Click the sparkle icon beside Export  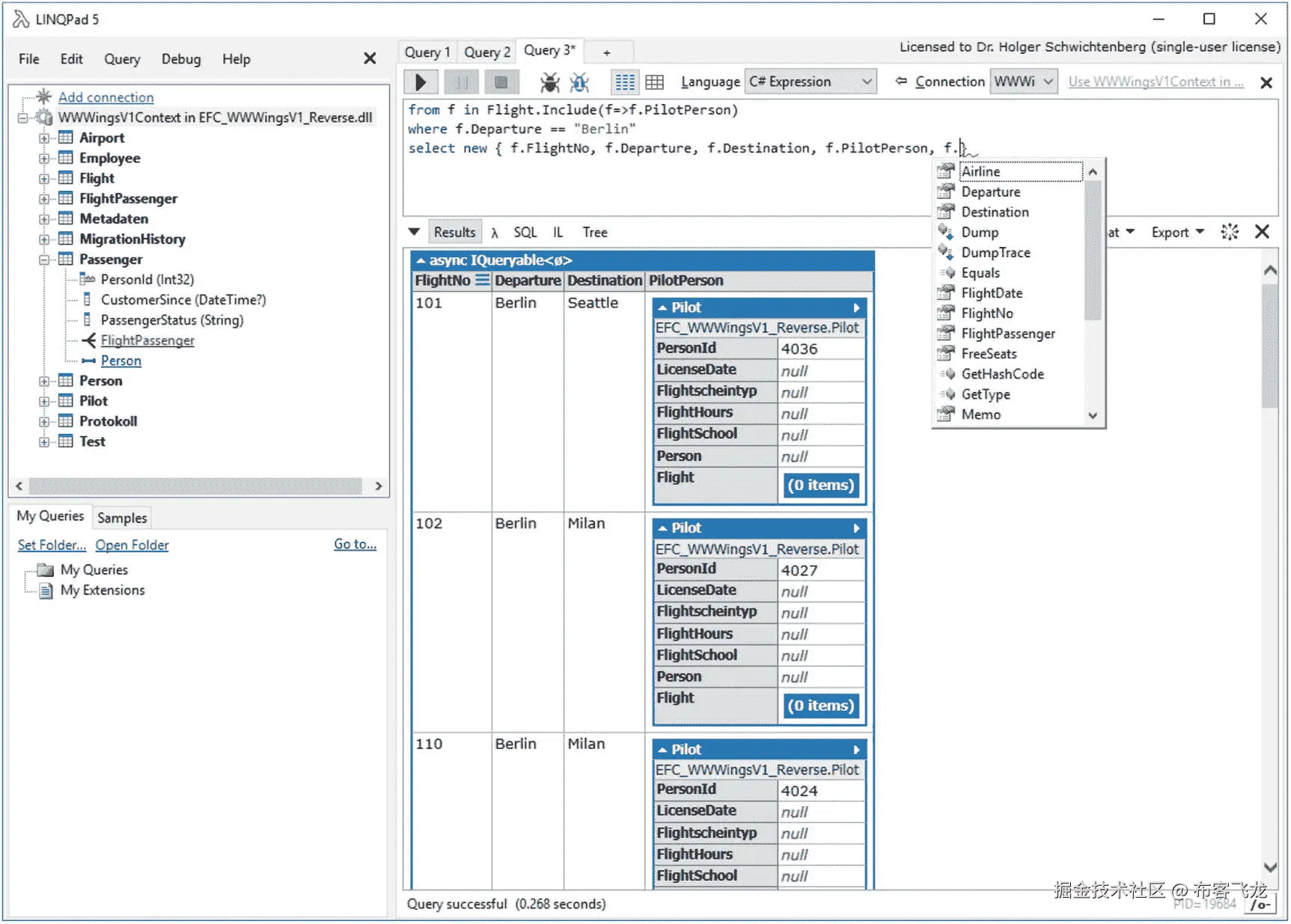[1230, 232]
